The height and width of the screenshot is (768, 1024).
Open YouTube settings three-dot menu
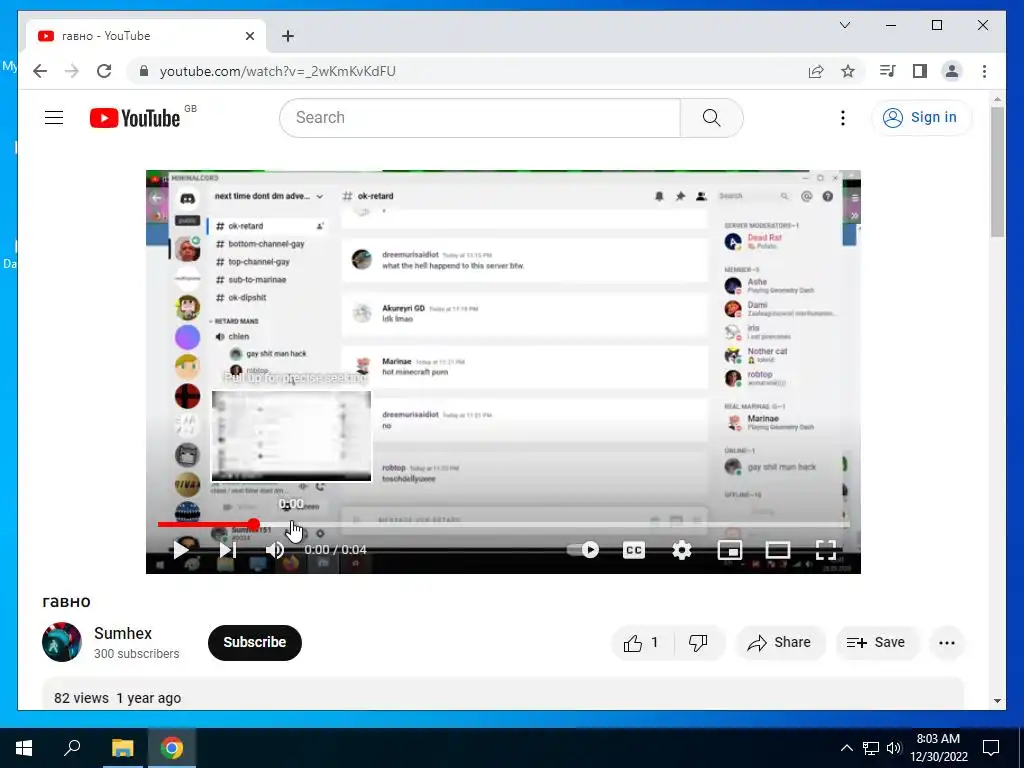pos(842,118)
